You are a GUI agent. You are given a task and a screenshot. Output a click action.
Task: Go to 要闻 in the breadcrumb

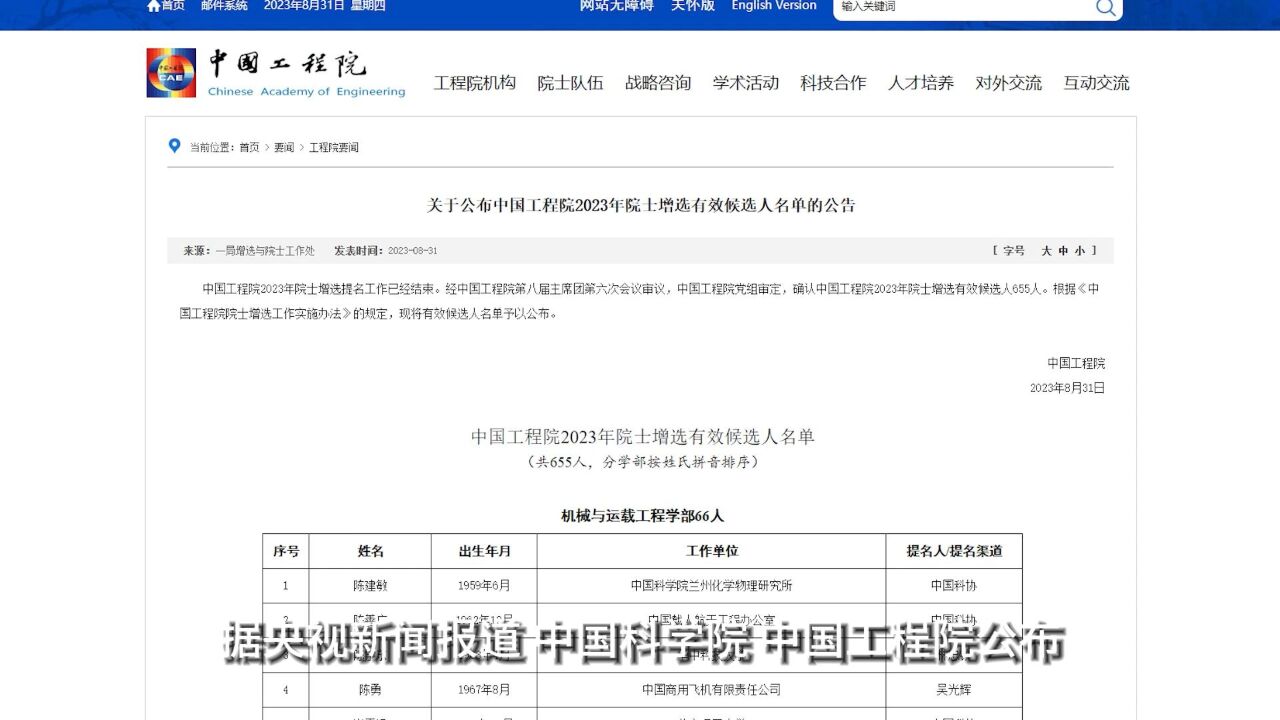click(x=284, y=147)
